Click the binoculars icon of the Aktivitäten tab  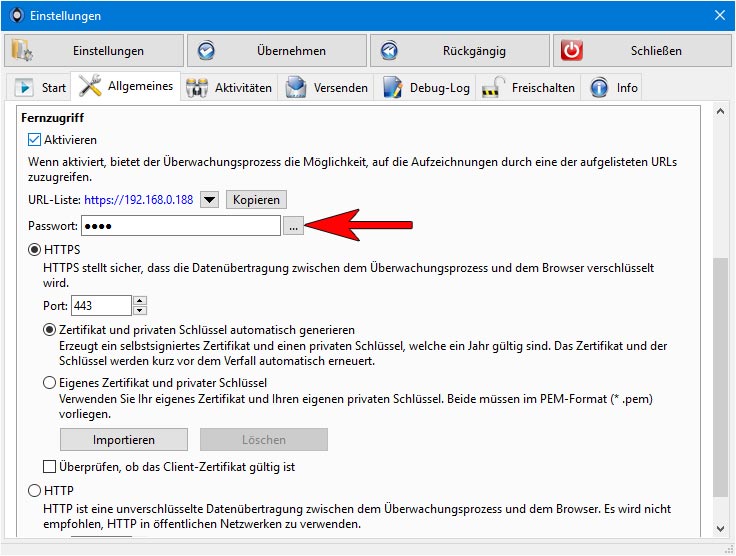(197, 88)
